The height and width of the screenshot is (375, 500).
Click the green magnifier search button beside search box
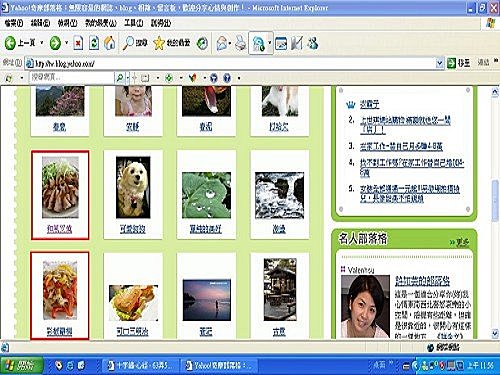[120, 78]
